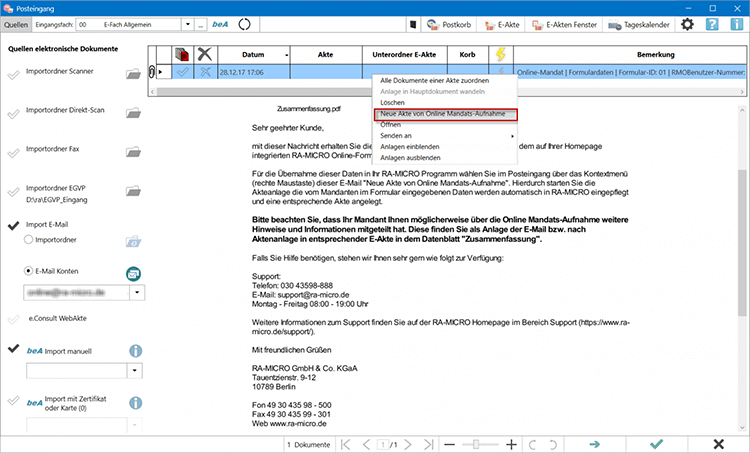Adjust the zoom slider handle

pyautogui.click(x=476, y=444)
